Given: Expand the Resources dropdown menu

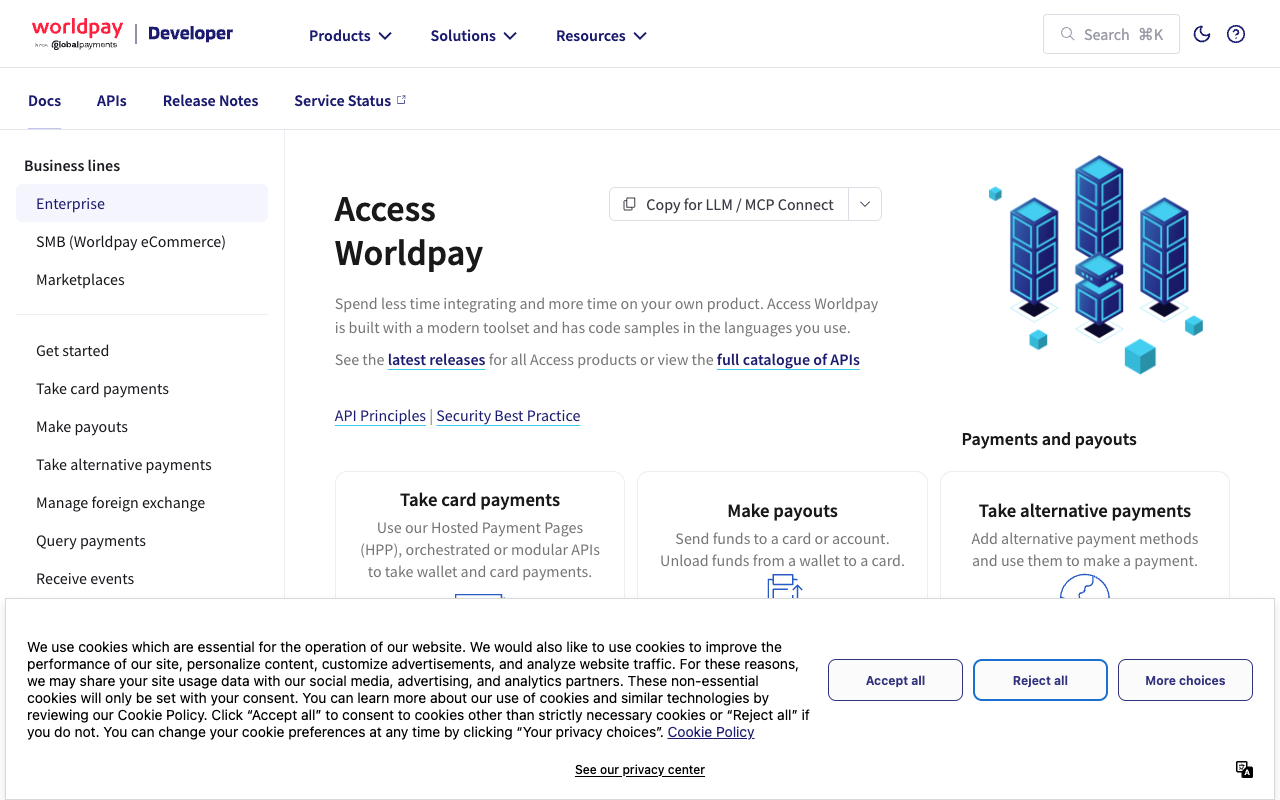Looking at the screenshot, I should coord(601,35).
